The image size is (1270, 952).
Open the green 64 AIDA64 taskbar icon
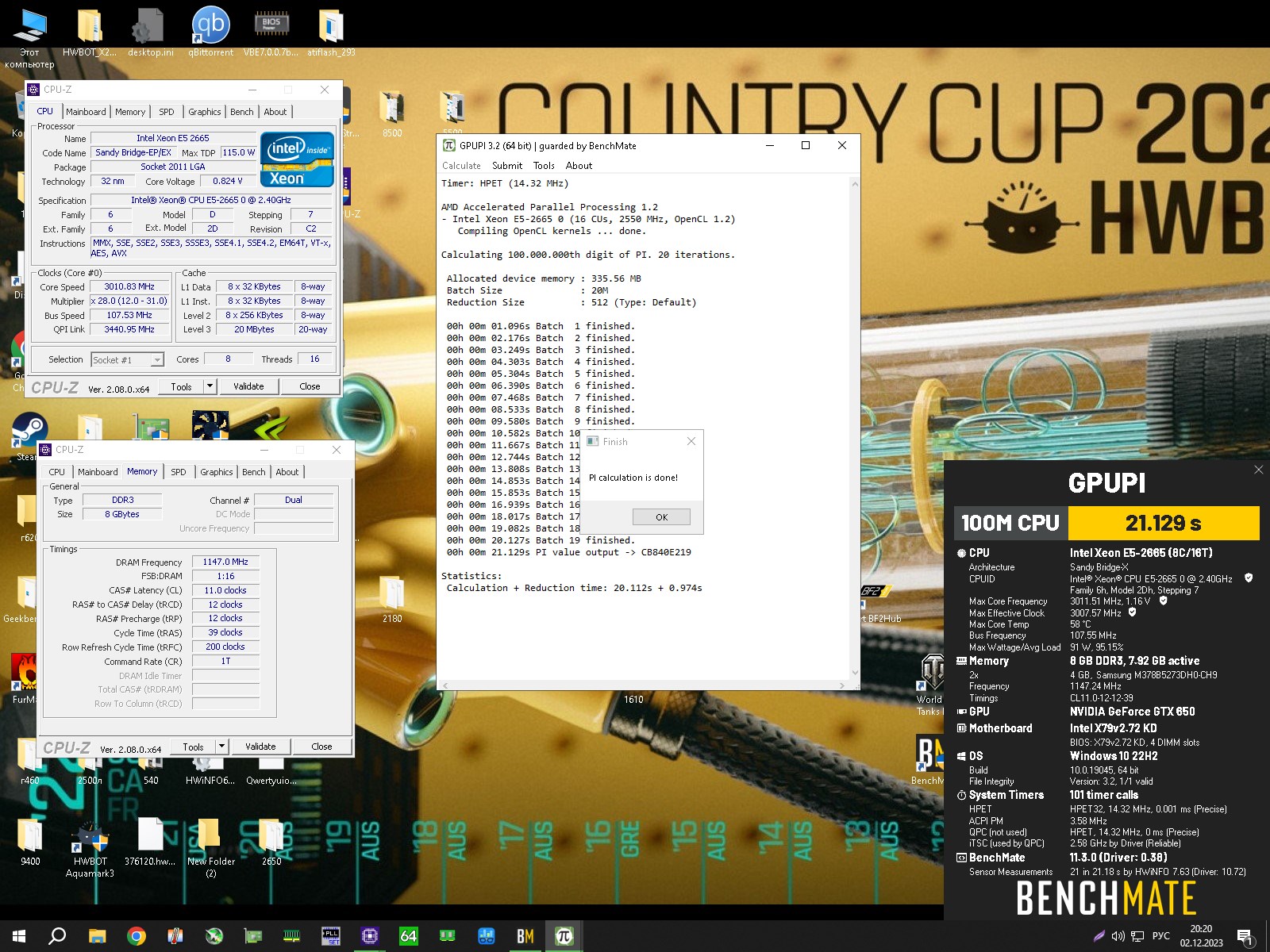pos(408,936)
